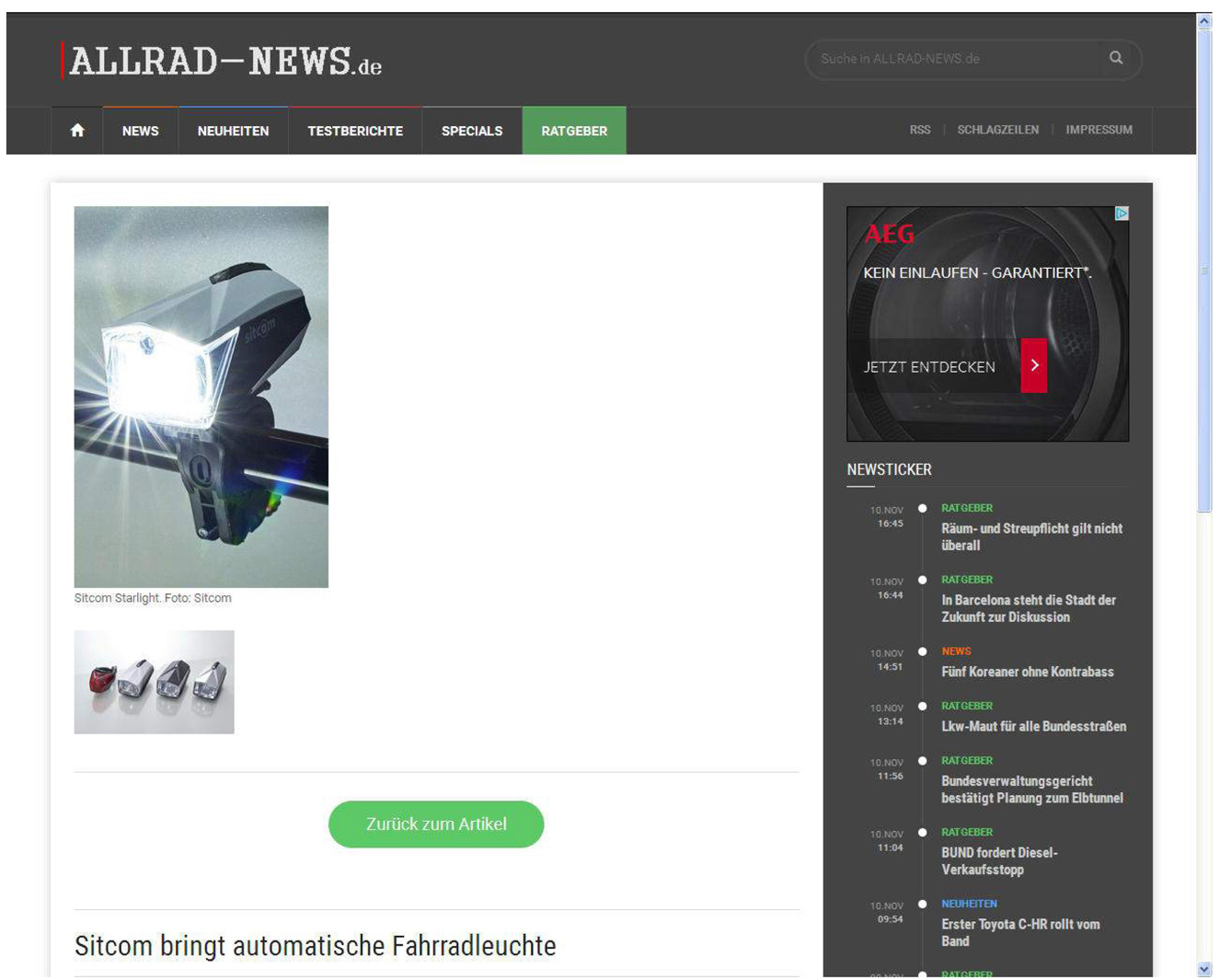Click the vertical scrollbar thumb

(x=1204, y=270)
